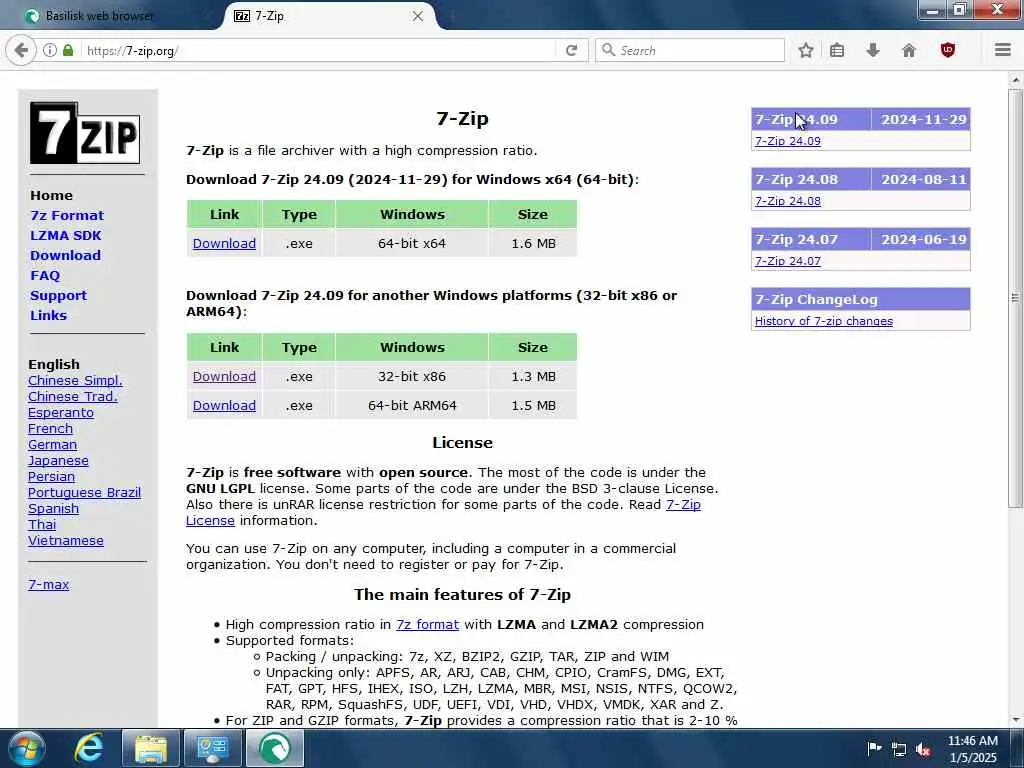
Task: Open the FAQ sidebar link
Action: 45,276
